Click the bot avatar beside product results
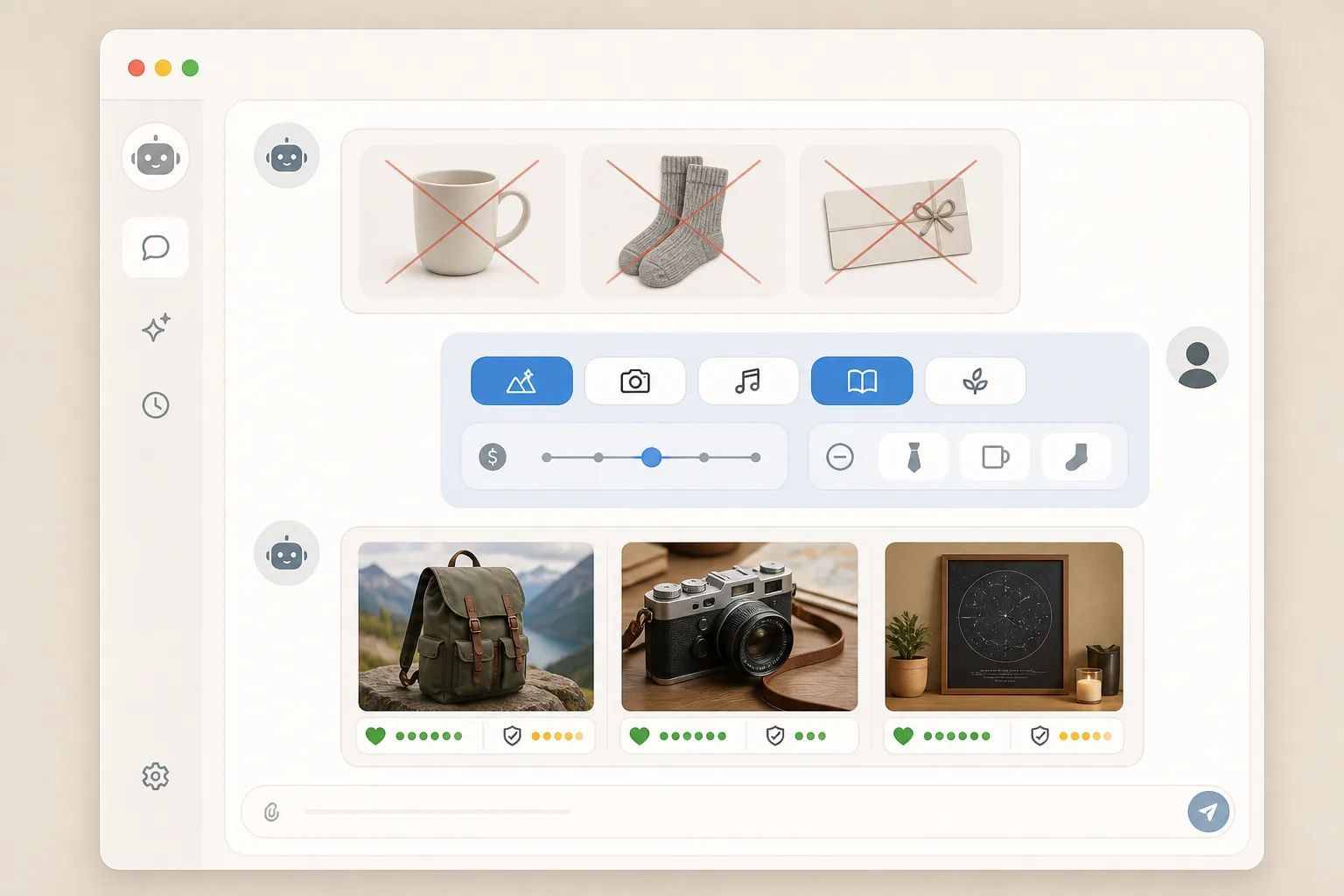Screen dimensions: 1344x896 pos(287,553)
